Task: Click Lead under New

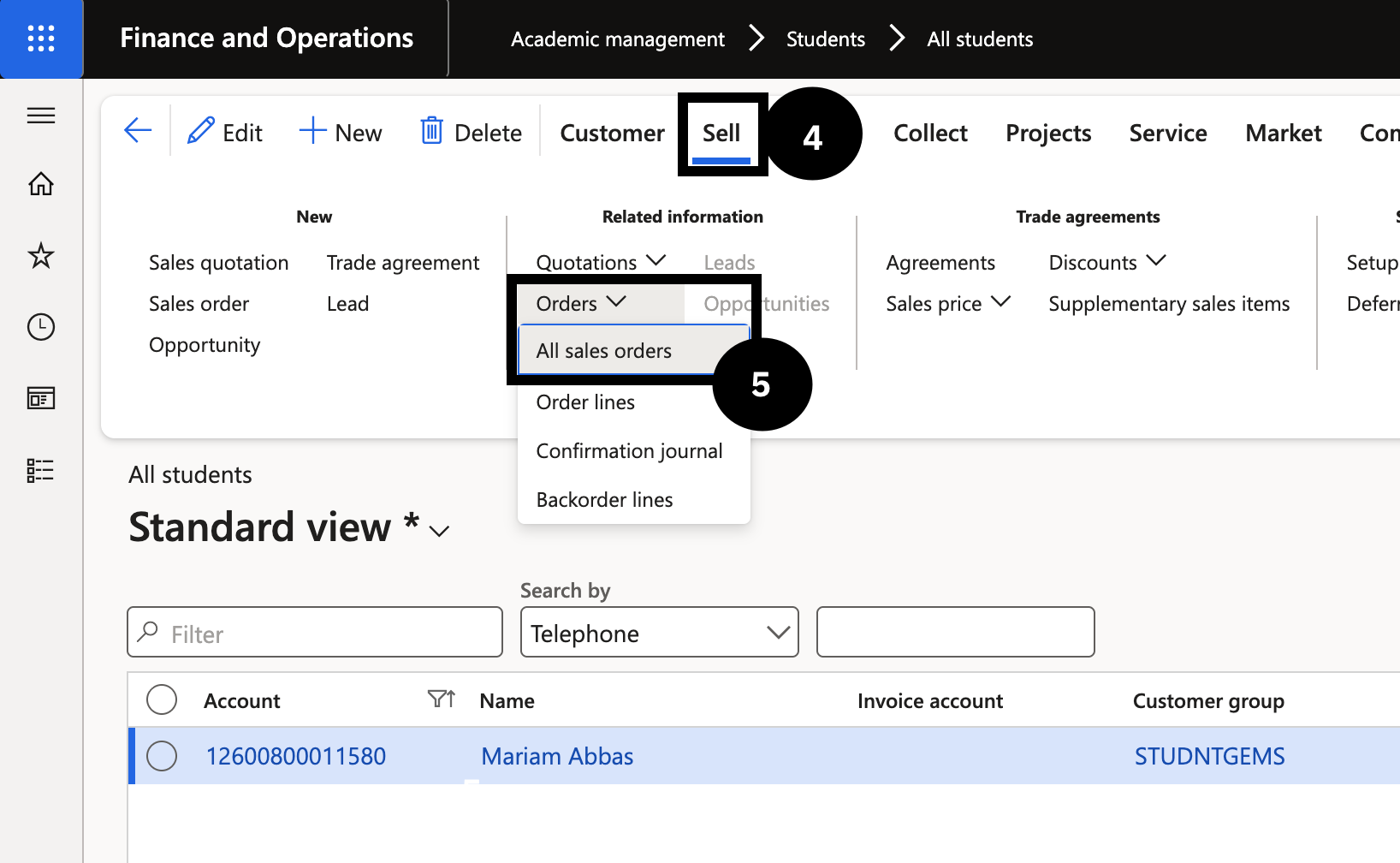Action: (347, 303)
